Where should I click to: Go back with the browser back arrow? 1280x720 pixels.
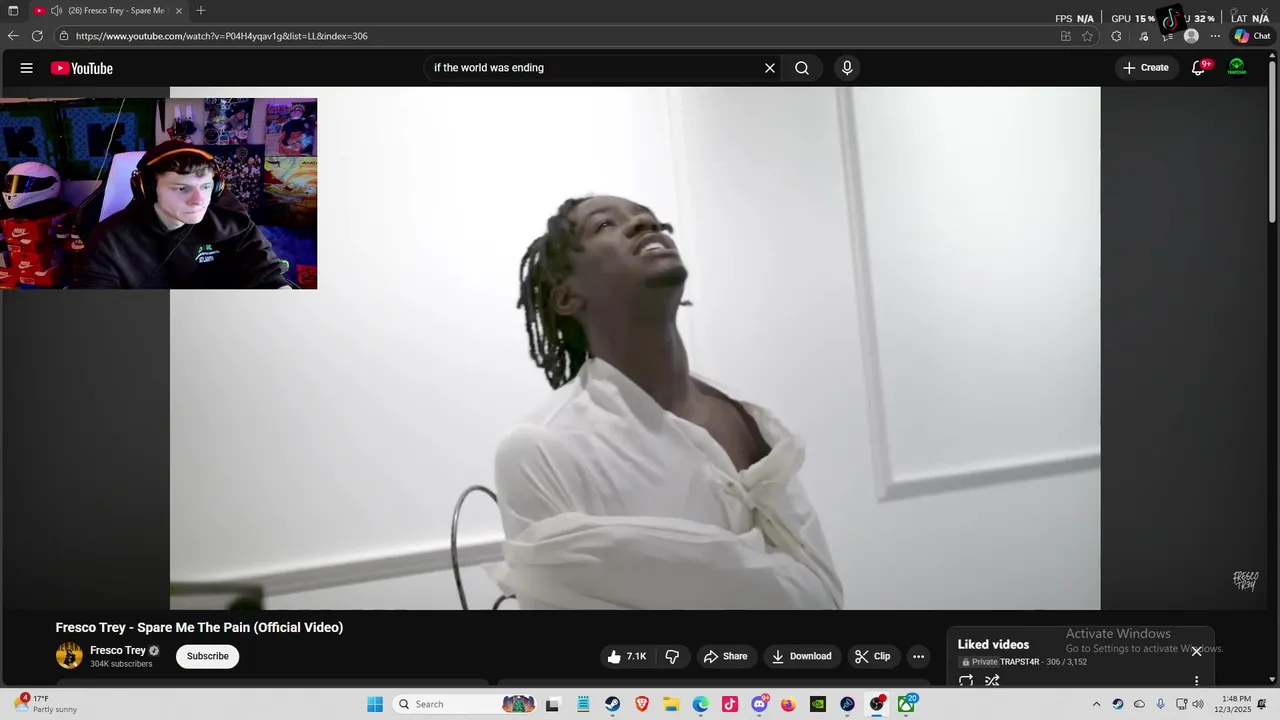[x=13, y=36]
